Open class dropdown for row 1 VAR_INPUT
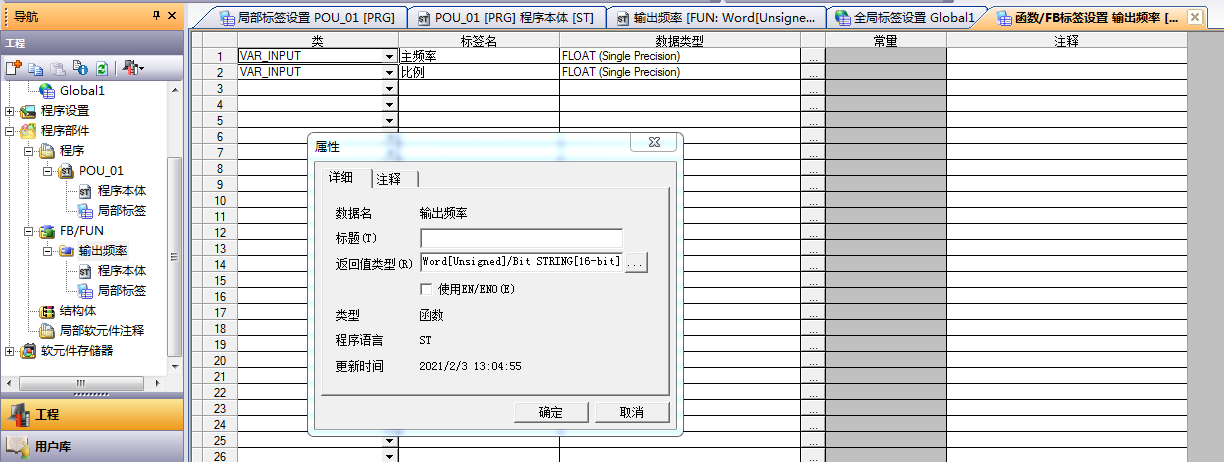The width and height of the screenshot is (1224, 462). (390, 57)
